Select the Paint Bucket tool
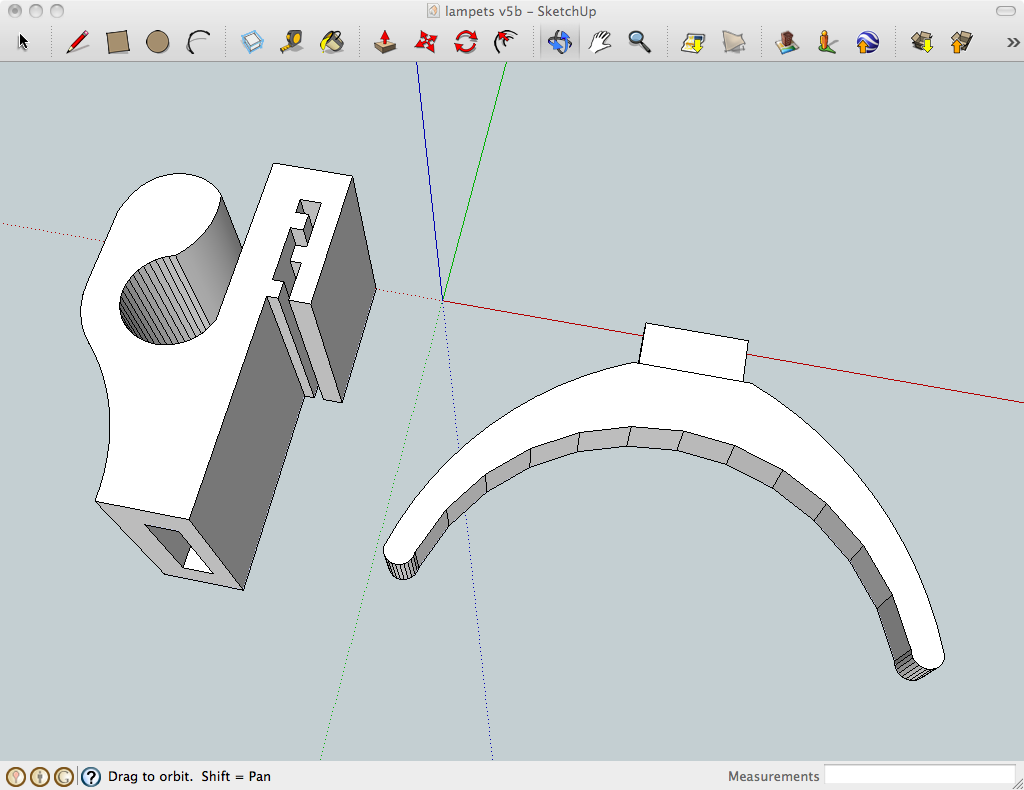Viewport: 1024px width, 790px height. (x=332, y=42)
